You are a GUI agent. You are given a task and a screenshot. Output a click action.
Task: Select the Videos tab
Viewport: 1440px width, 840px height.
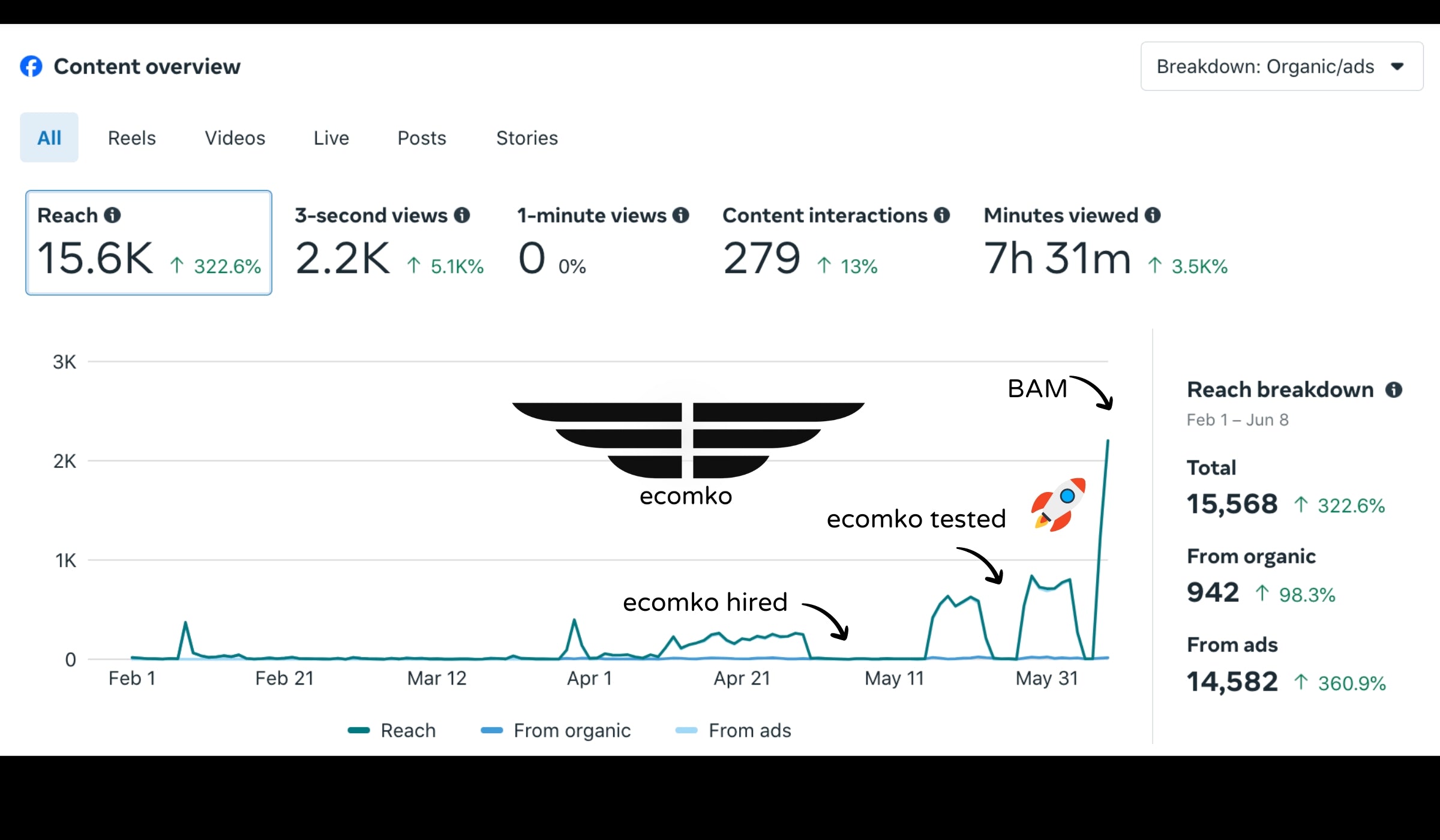coord(235,138)
